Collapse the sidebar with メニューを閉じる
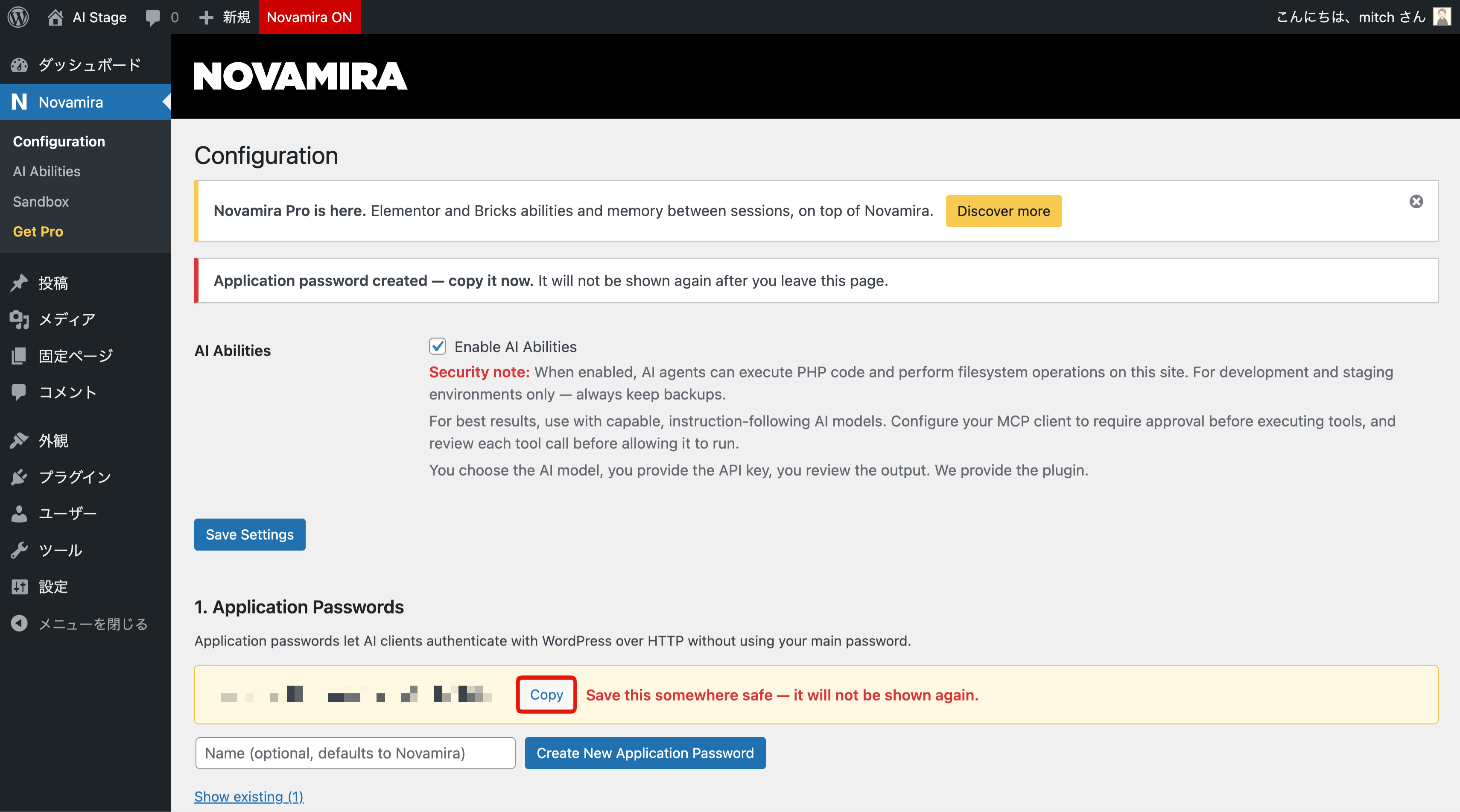The width and height of the screenshot is (1460, 812). tap(85, 623)
